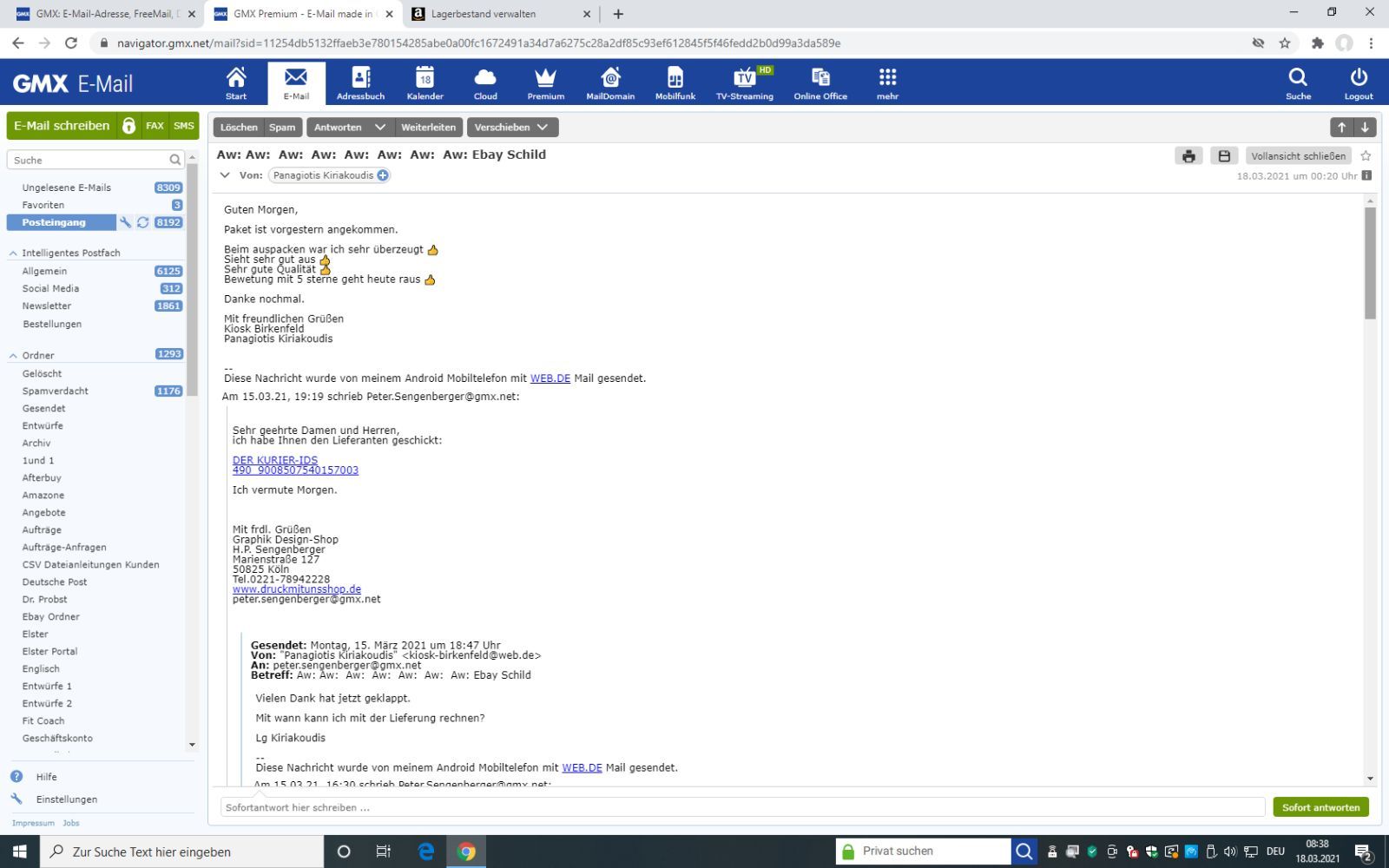Add sender Panagiotis Kiriakoudis to contacts
This screenshot has width=1389, height=868.
tap(383, 175)
